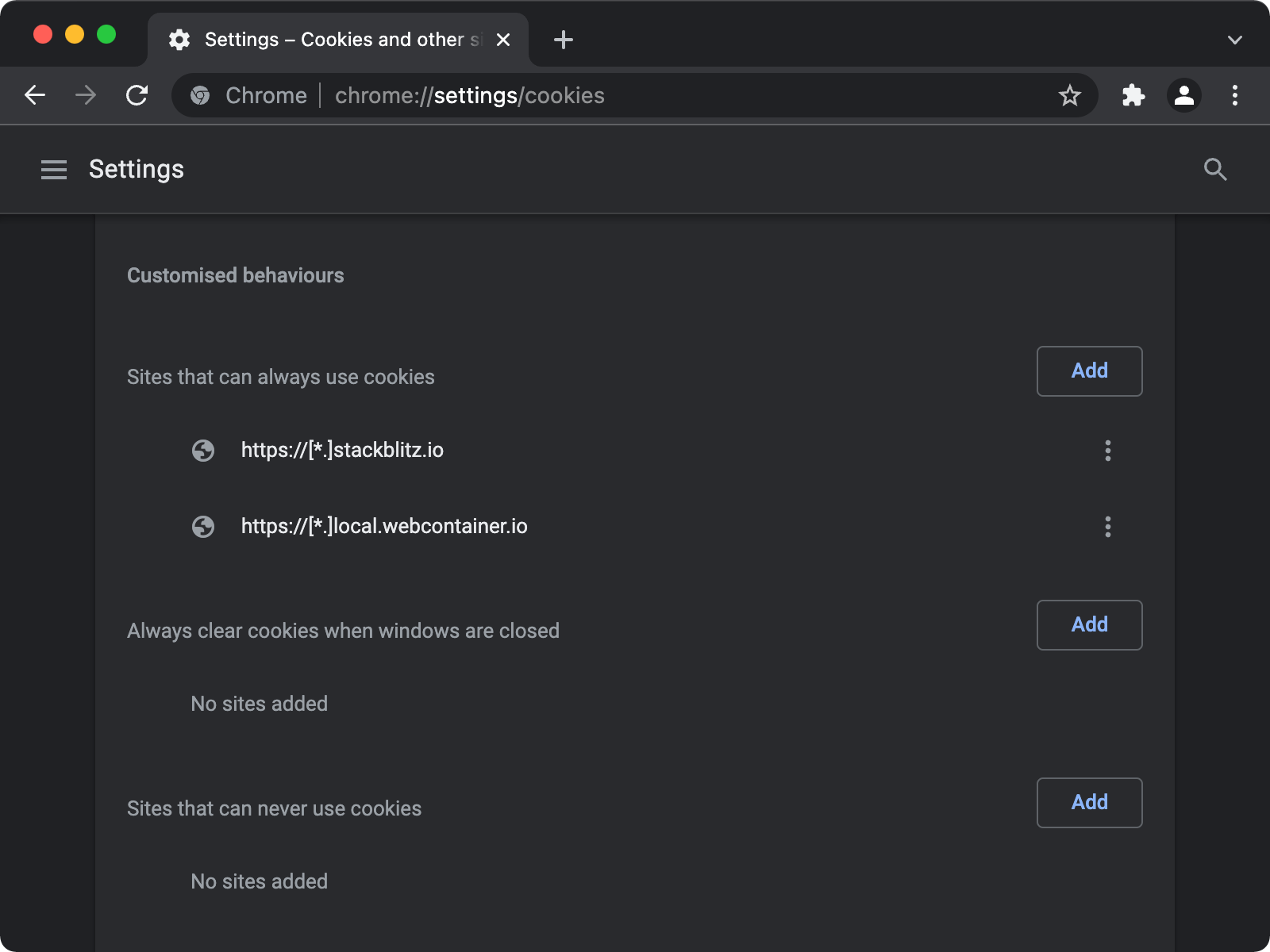This screenshot has height=952, width=1270.
Task: Click the forward navigation arrow
Action: click(x=86, y=95)
